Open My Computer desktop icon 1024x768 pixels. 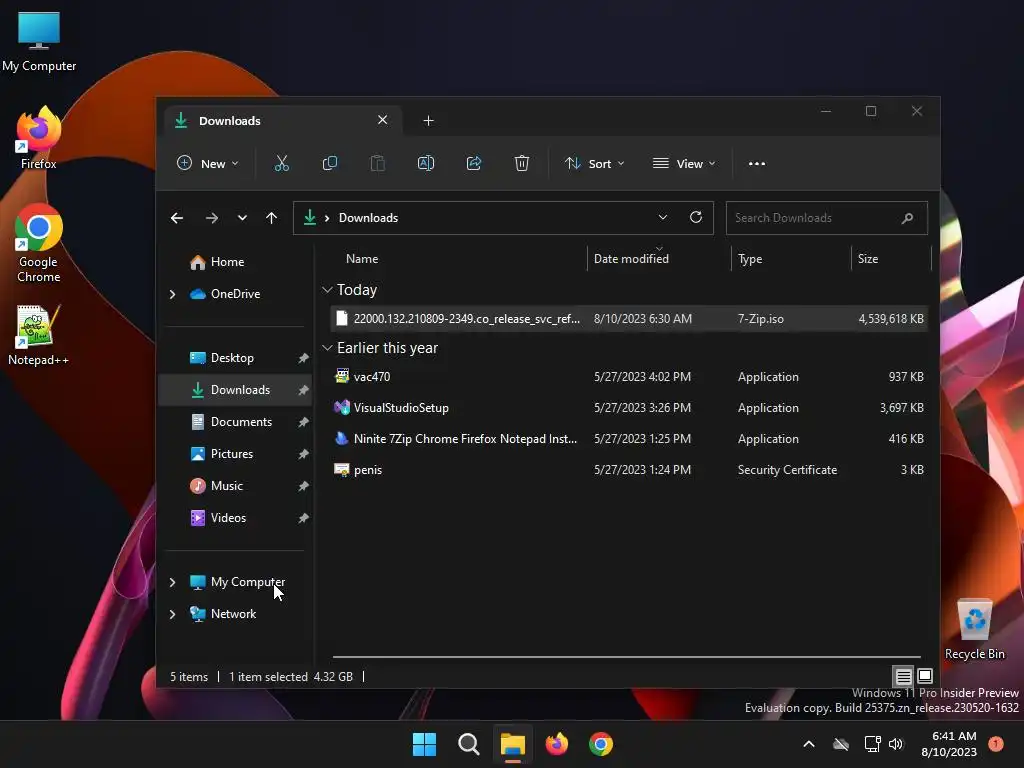(39, 40)
